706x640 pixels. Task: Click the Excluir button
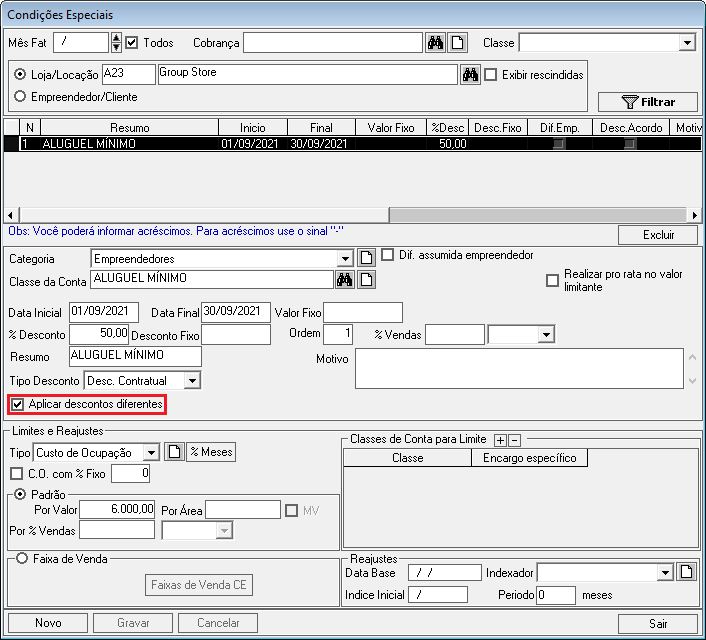tap(658, 235)
